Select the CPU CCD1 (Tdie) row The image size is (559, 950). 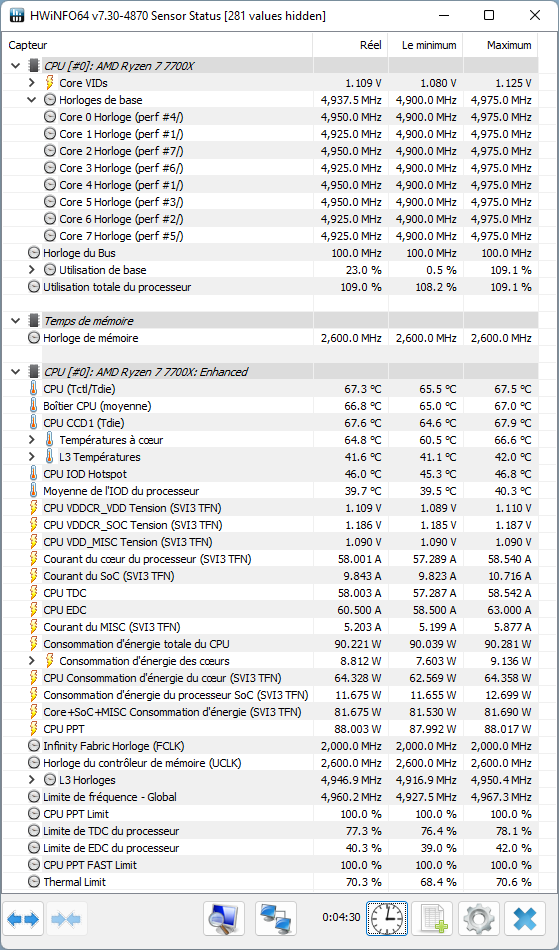point(271,423)
